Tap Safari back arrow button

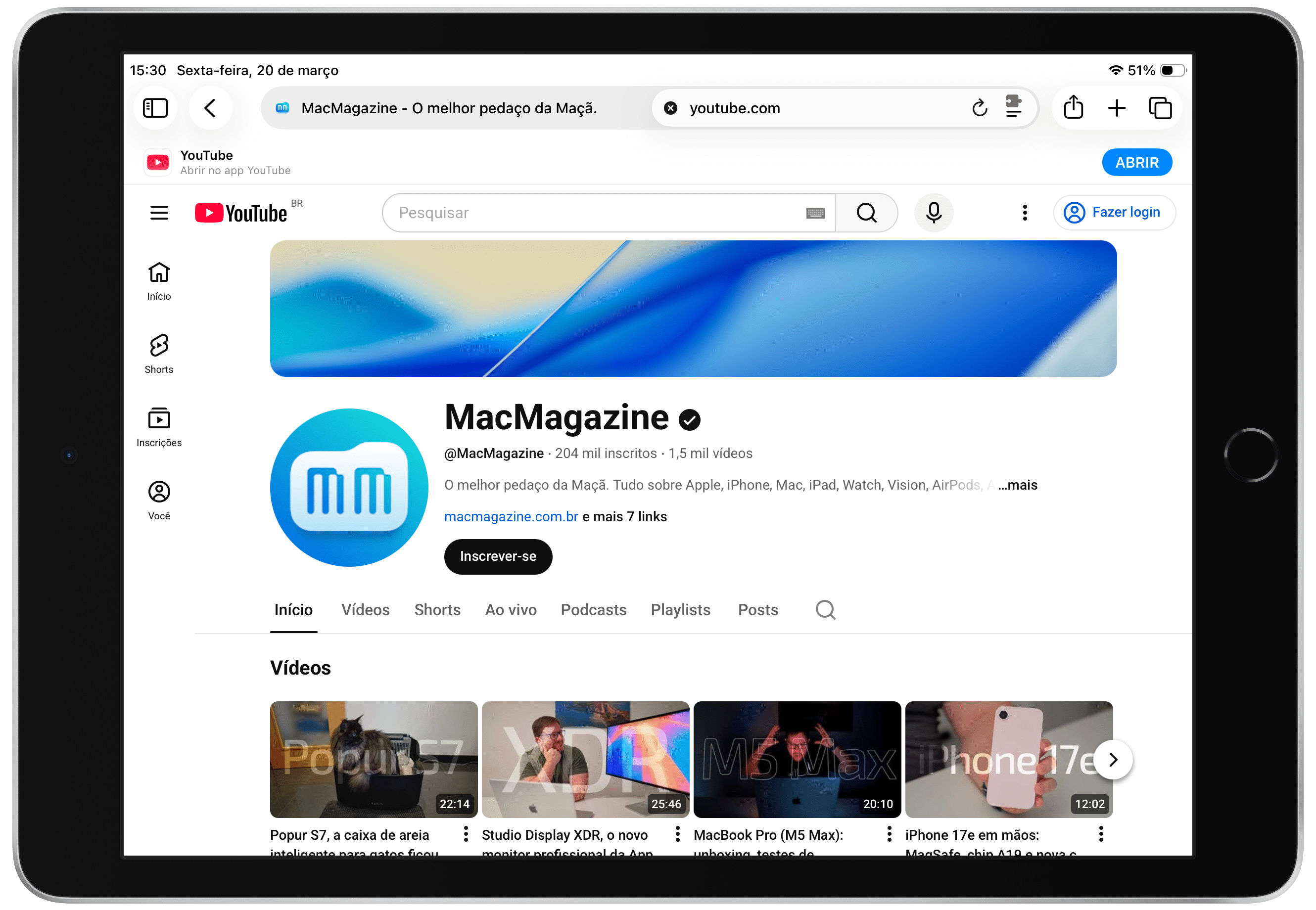(x=210, y=108)
